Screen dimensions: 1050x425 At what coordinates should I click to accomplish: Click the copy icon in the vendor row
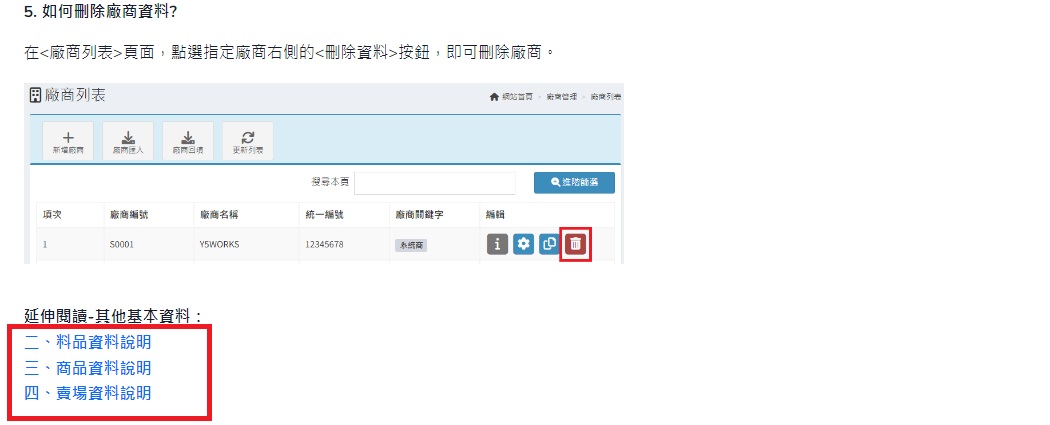click(549, 244)
